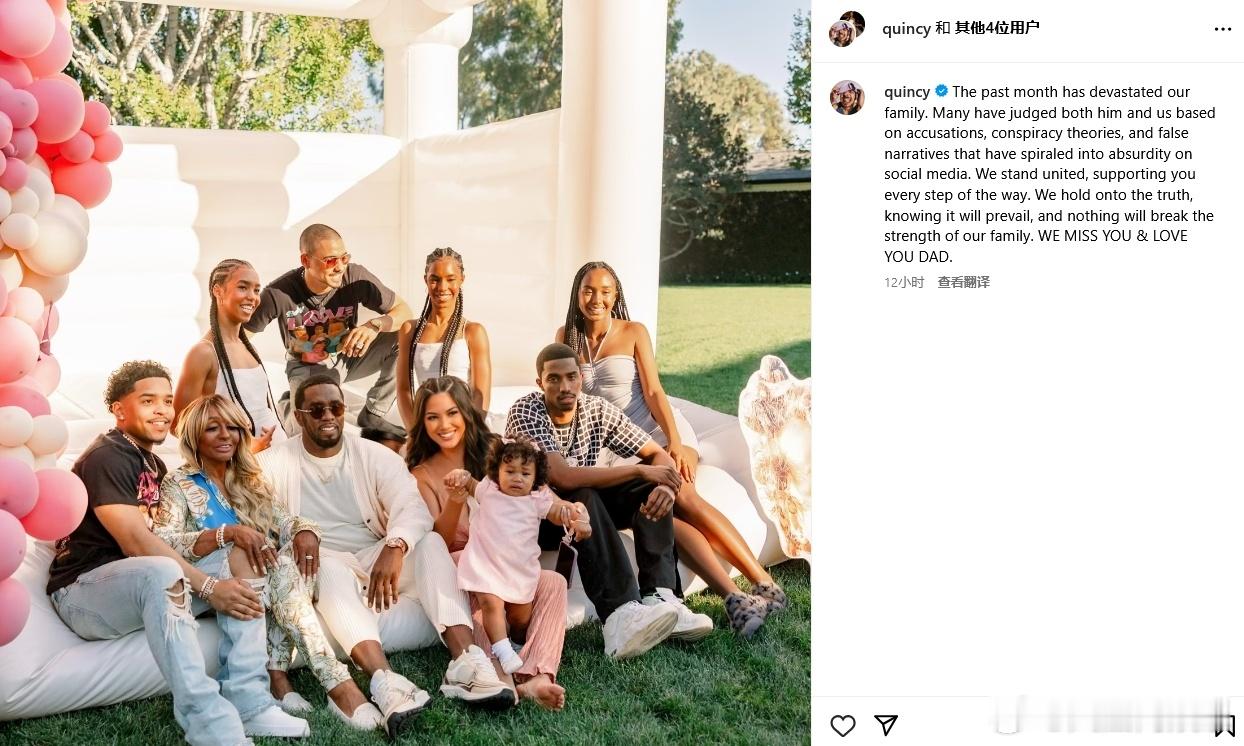The height and width of the screenshot is (746, 1244).
Task: Show the 其他4位用户 collaborators list
Action: pyautogui.click(x=997, y=28)
